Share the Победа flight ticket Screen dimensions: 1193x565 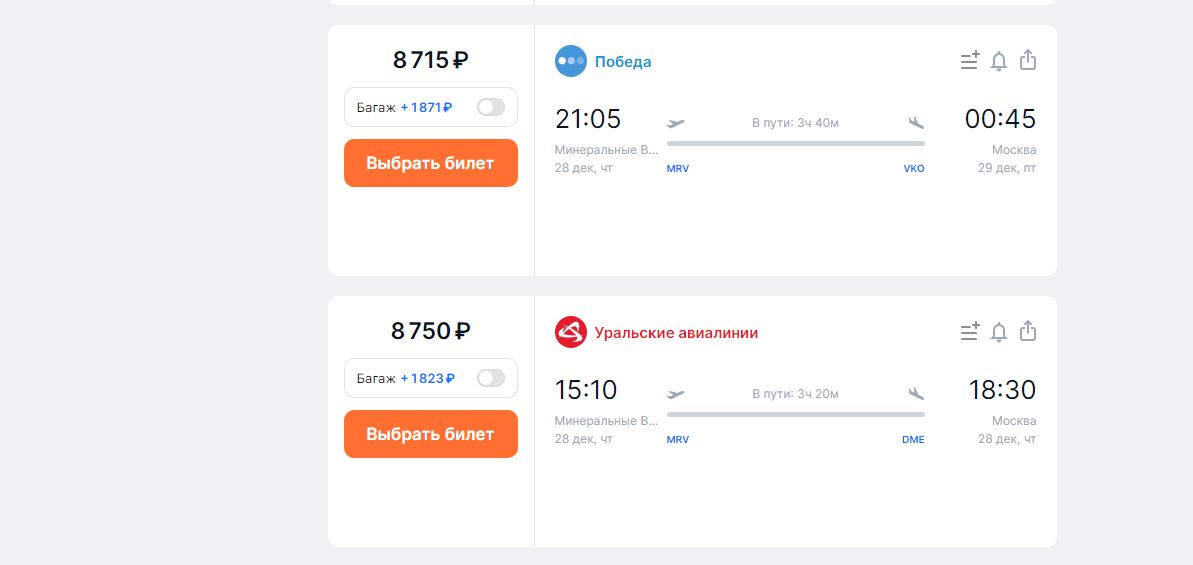click(1027, 61)
